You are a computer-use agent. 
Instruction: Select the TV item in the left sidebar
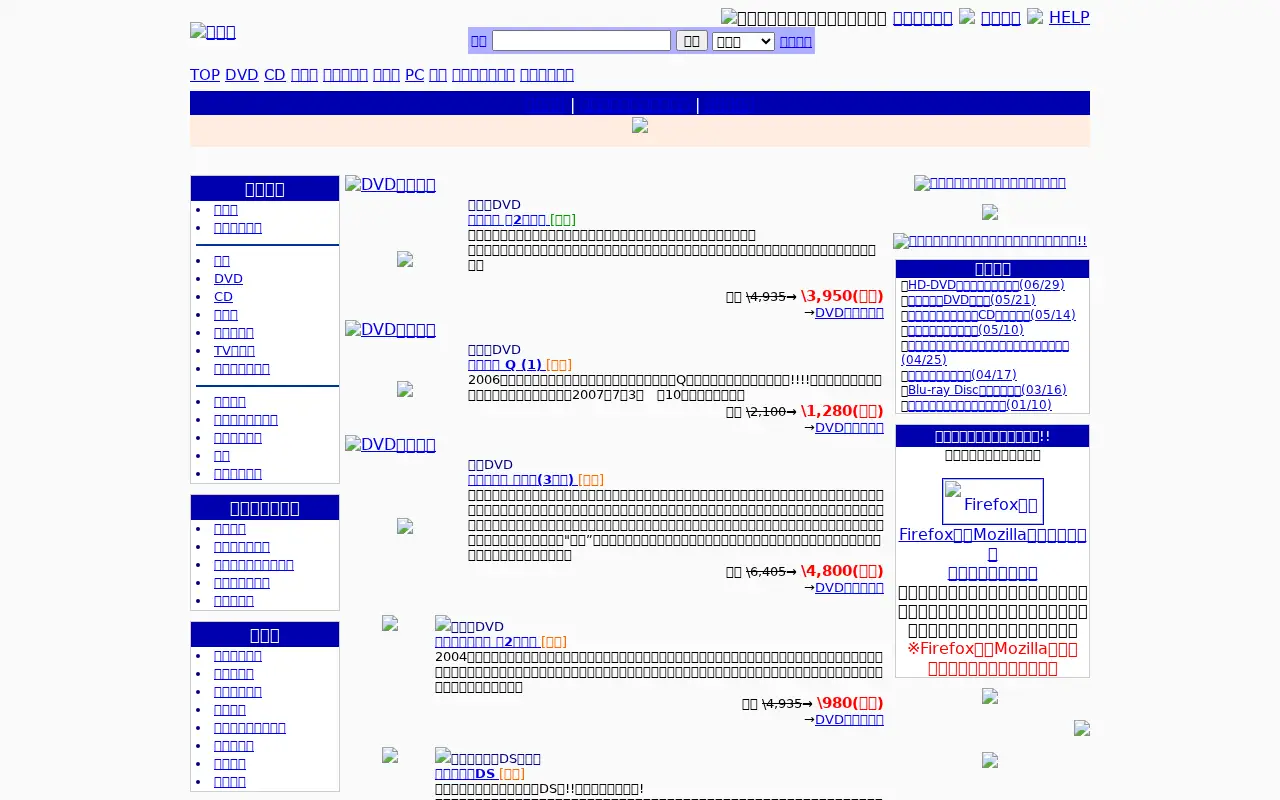[234, 351]
